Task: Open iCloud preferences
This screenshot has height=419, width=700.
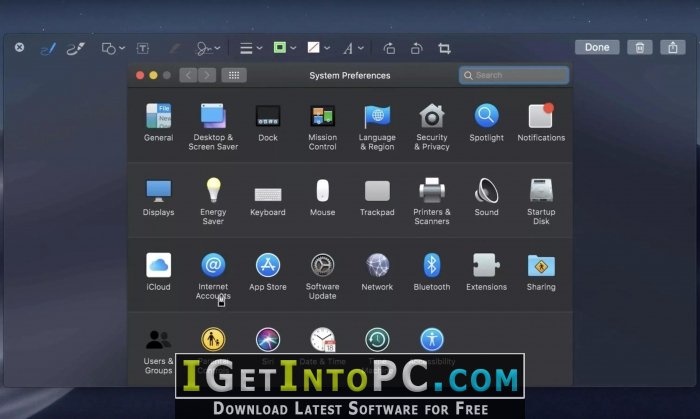Action: tap(158, 271)
